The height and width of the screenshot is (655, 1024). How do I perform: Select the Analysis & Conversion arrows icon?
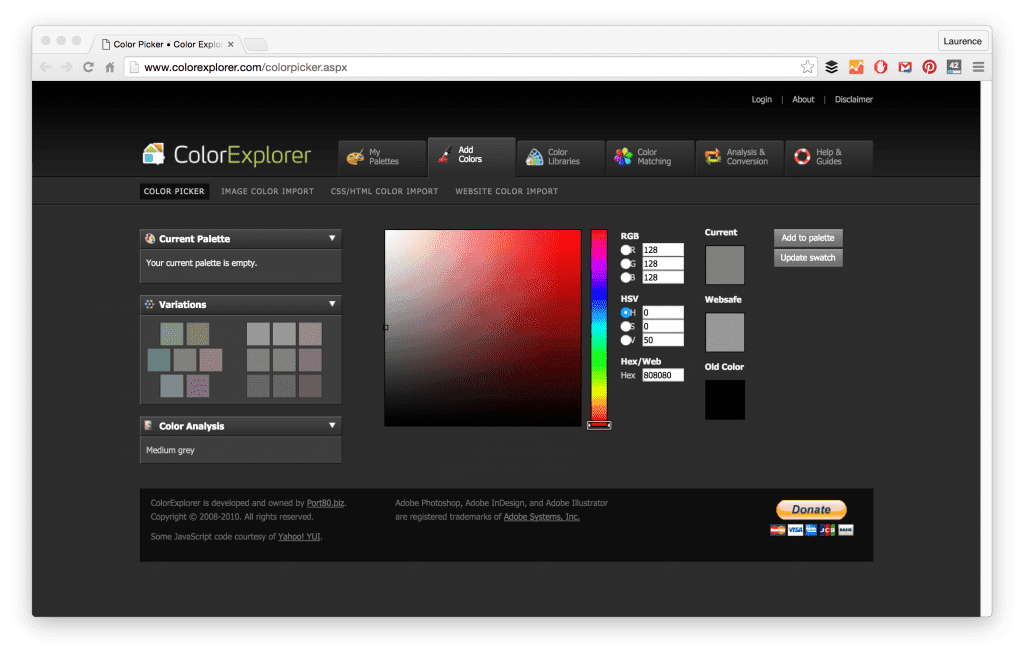point(712,157)
